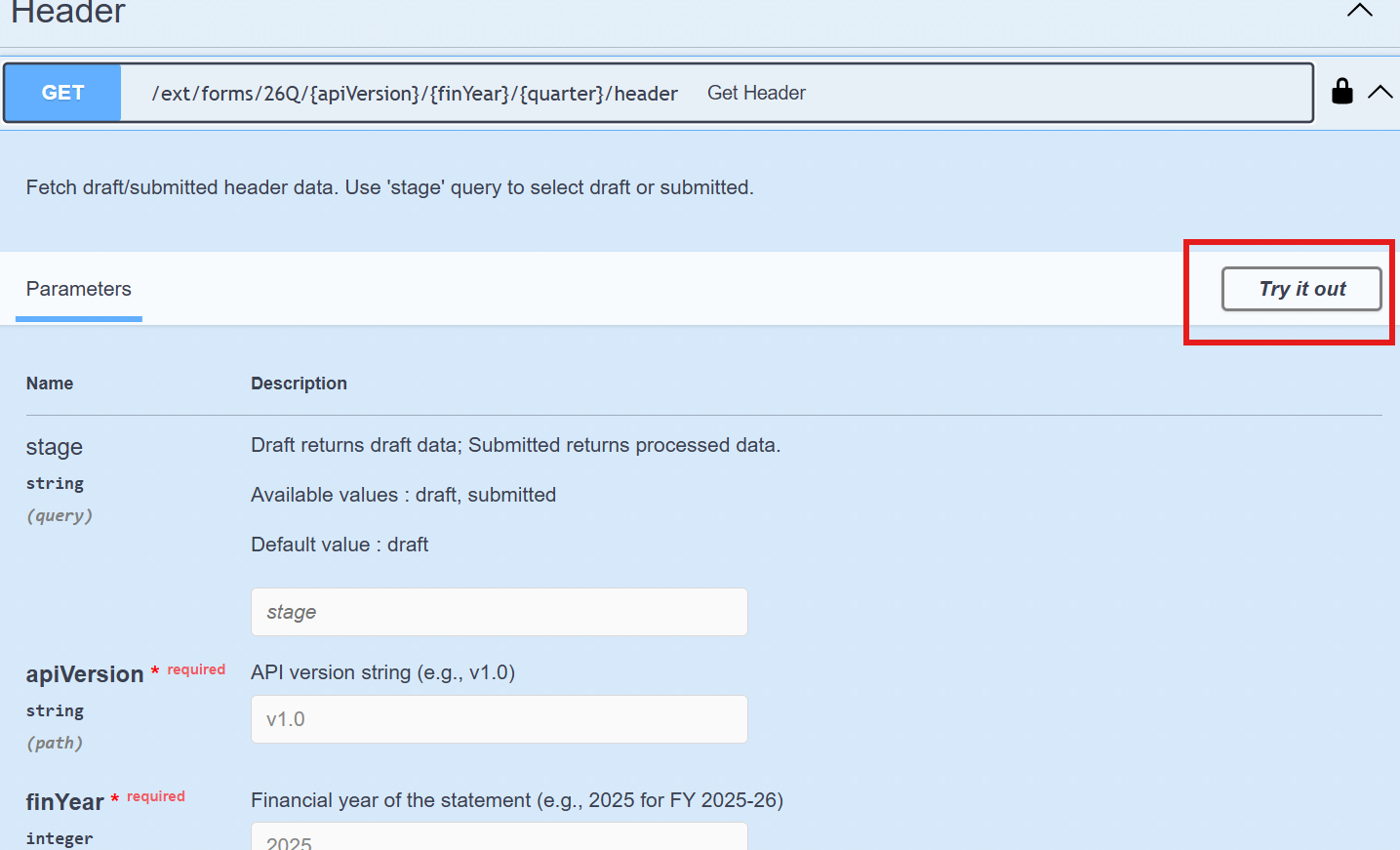Click the 'Default value : draft' text
Viewport: 1400px width, 850px height.
(x=340, y=545)
